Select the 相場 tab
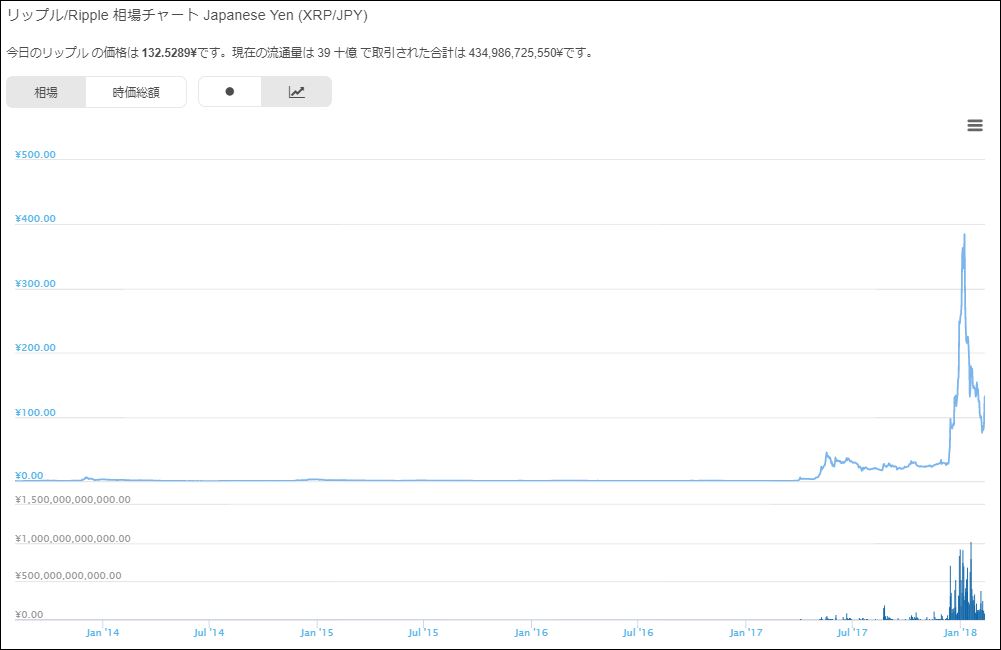Screen dimensions: 1001x650 point(46,92)
